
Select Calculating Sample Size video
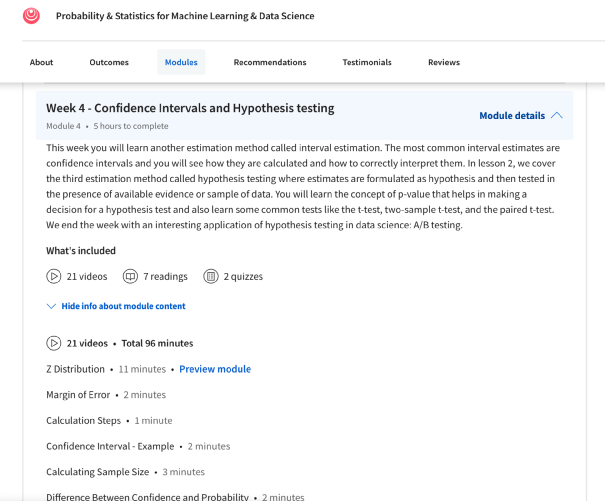[x=97, y=472]
